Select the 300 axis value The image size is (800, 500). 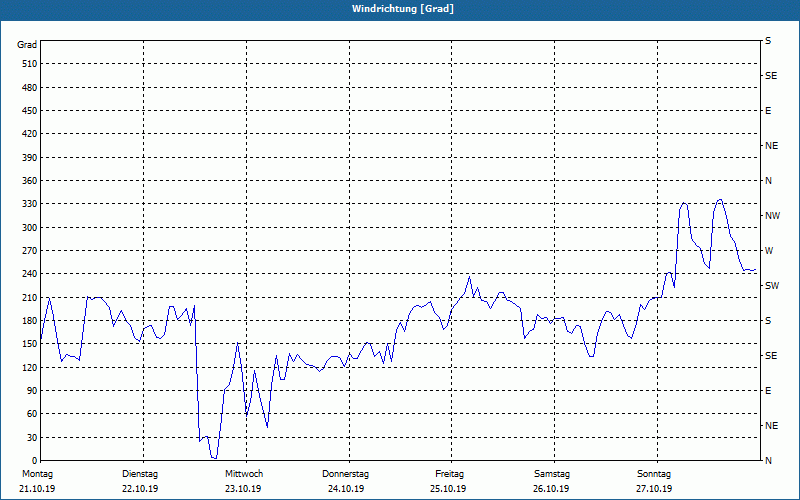coord(30,227)
